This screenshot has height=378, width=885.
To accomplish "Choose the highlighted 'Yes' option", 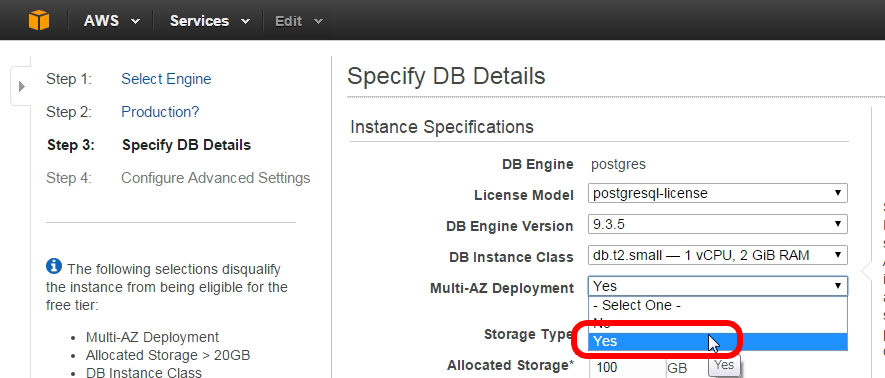I will (717, 341).
